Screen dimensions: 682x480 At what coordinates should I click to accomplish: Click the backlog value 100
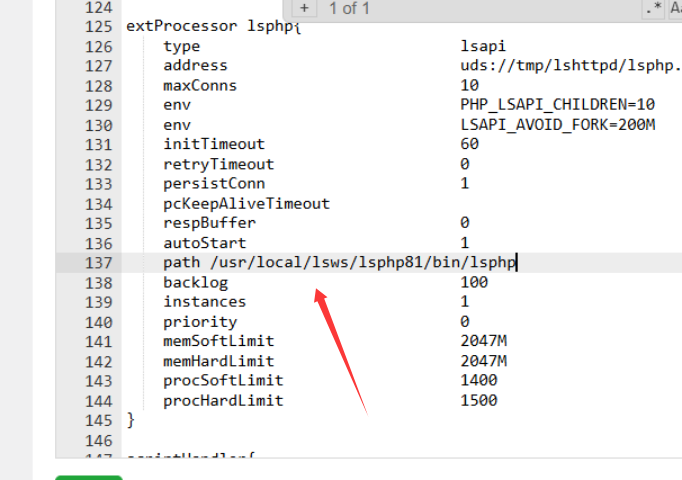click(474, 283)
